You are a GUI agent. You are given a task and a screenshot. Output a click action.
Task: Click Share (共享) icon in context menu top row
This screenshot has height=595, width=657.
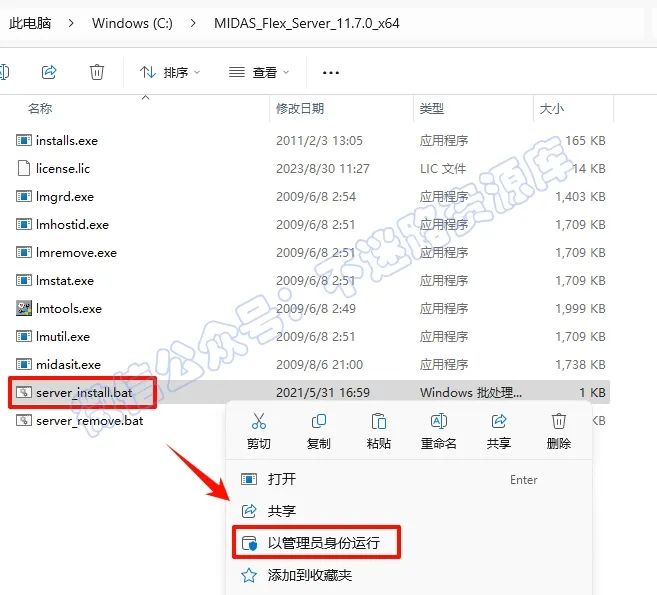tap(499, 431)
